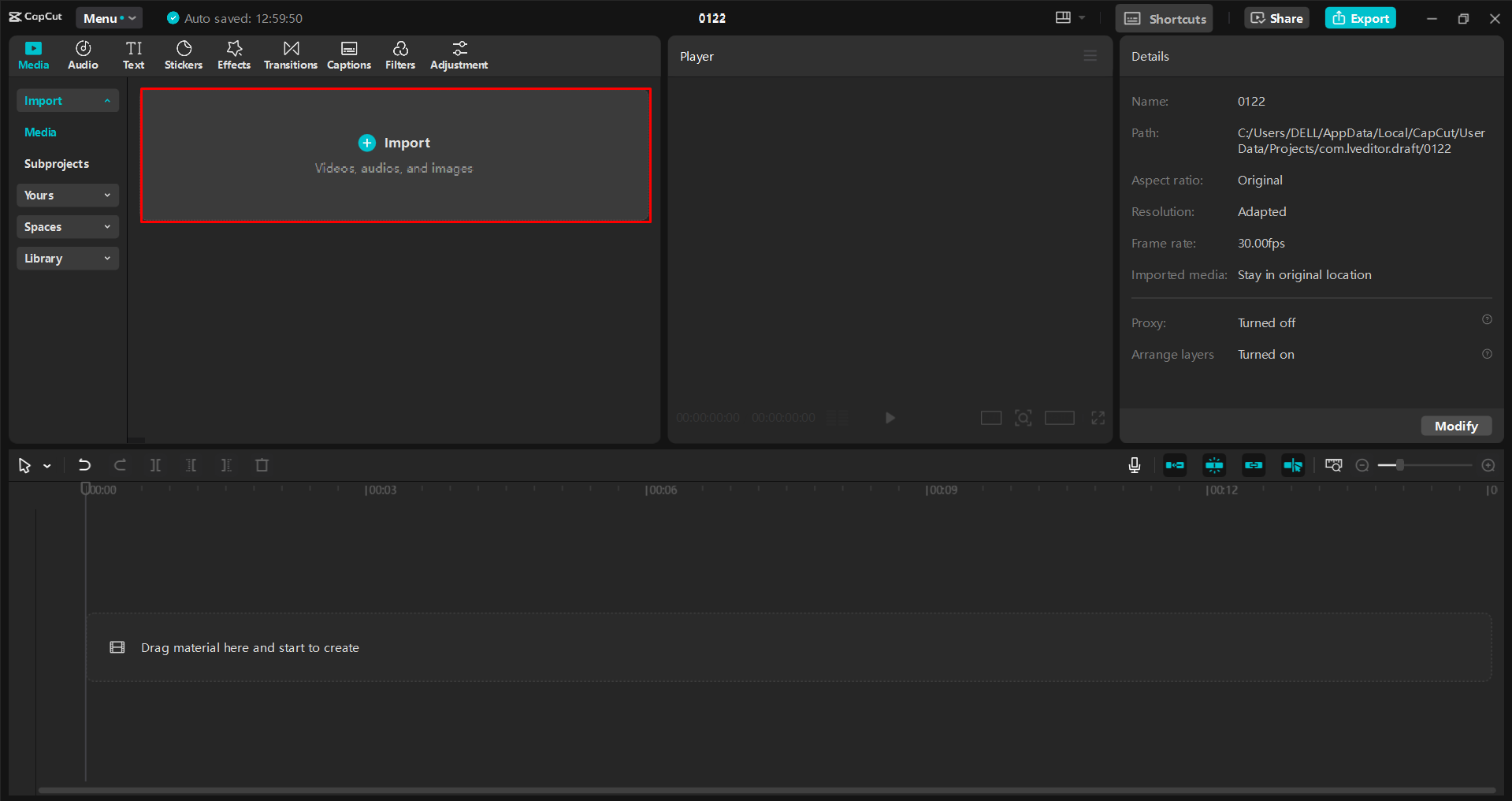Click the Delete icon above the timeline
The height and width of the screenshot is (801, 1512).
(x=262, y=465)
